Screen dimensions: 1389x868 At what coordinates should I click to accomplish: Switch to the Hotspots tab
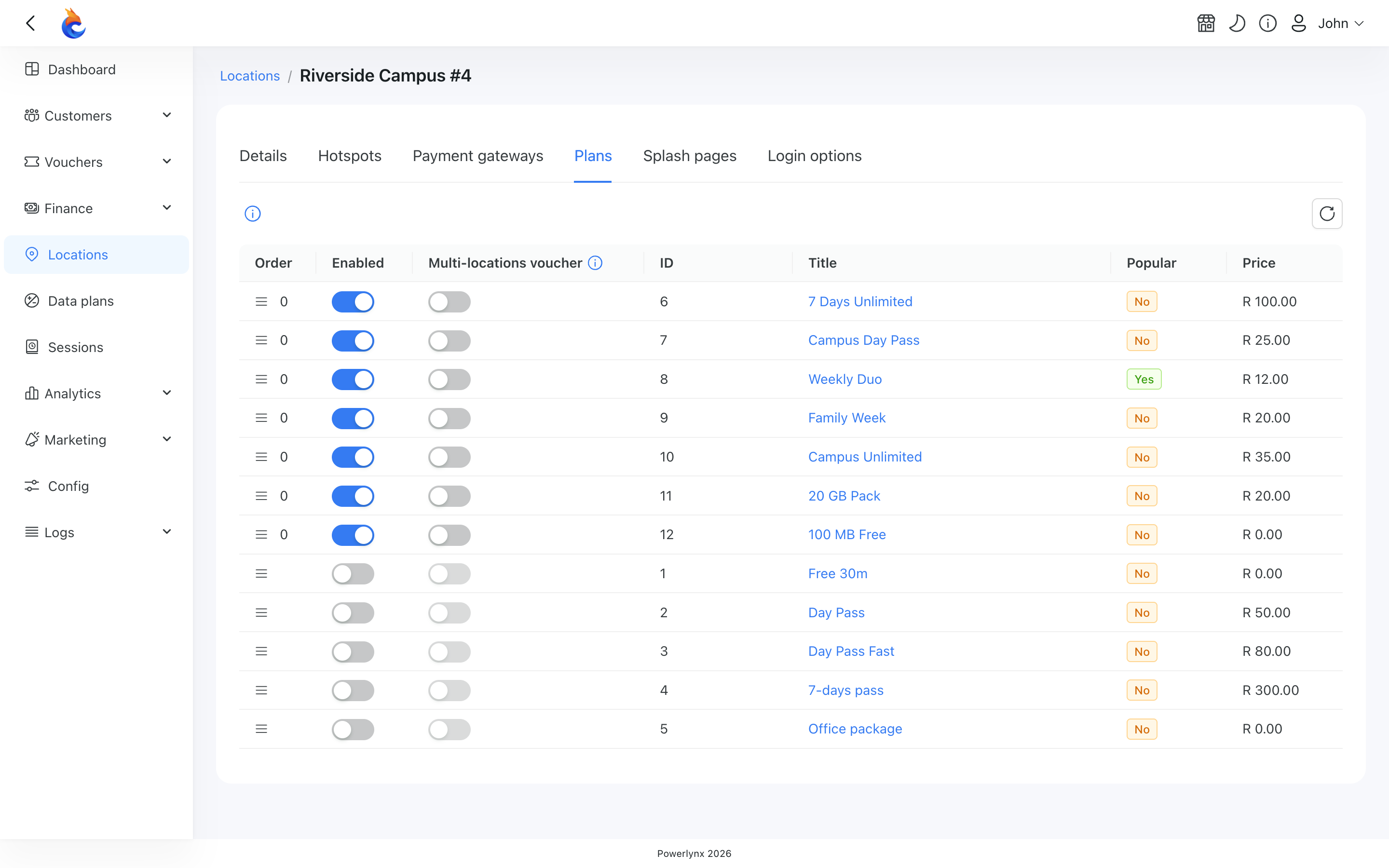pyautogui.click(x=350, y=156)
